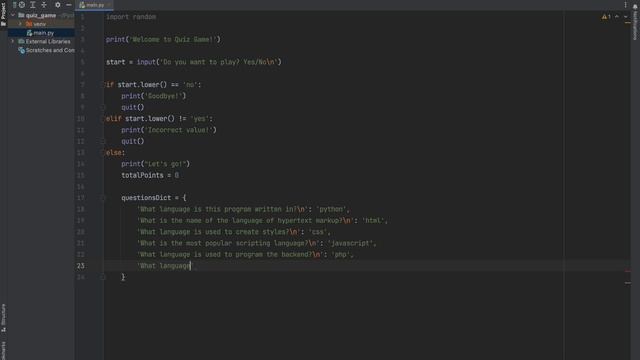The image size is (640, 360).
Task: Click the yellow warning stripe mark on scrollbar
Action: [628, 23]
